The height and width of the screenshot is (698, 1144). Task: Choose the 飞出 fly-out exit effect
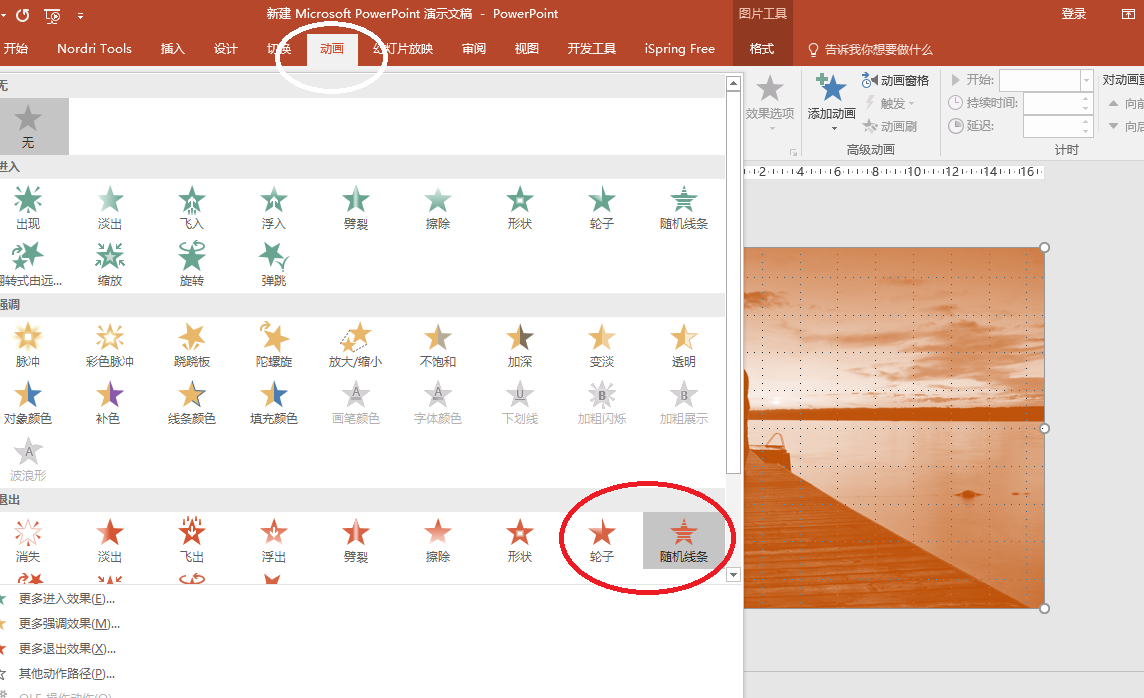(192, 540)
